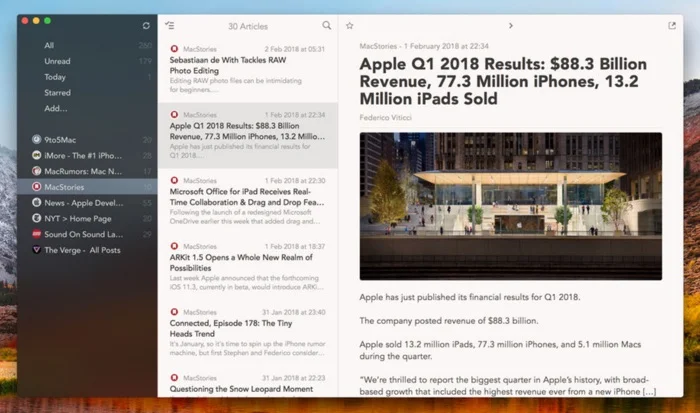Viewport: 700px width, 413px height.
Task: Go to next article with chevron arrow
Action: [511, 26]
